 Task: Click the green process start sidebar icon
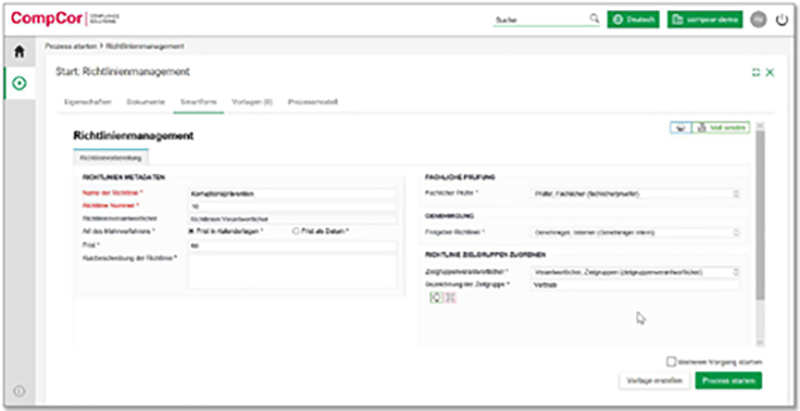[x=18, y=82]
